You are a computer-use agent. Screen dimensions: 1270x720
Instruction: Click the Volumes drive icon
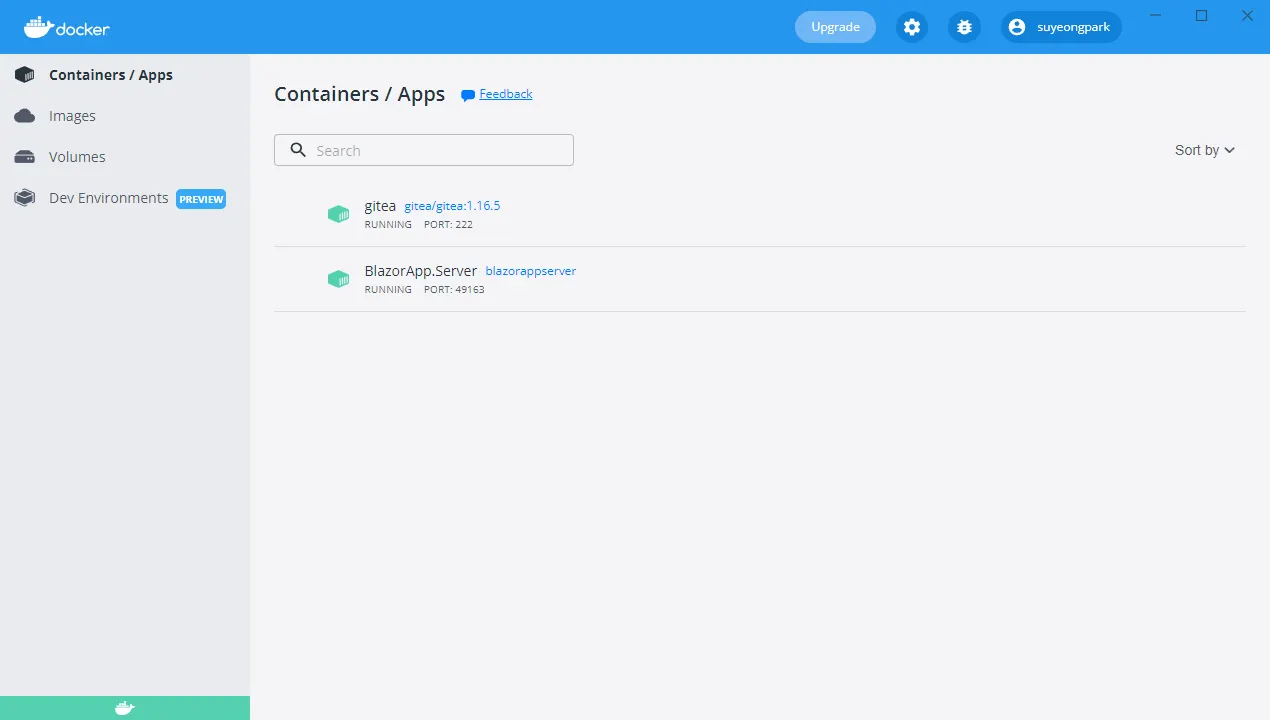[x=25, y=157]
